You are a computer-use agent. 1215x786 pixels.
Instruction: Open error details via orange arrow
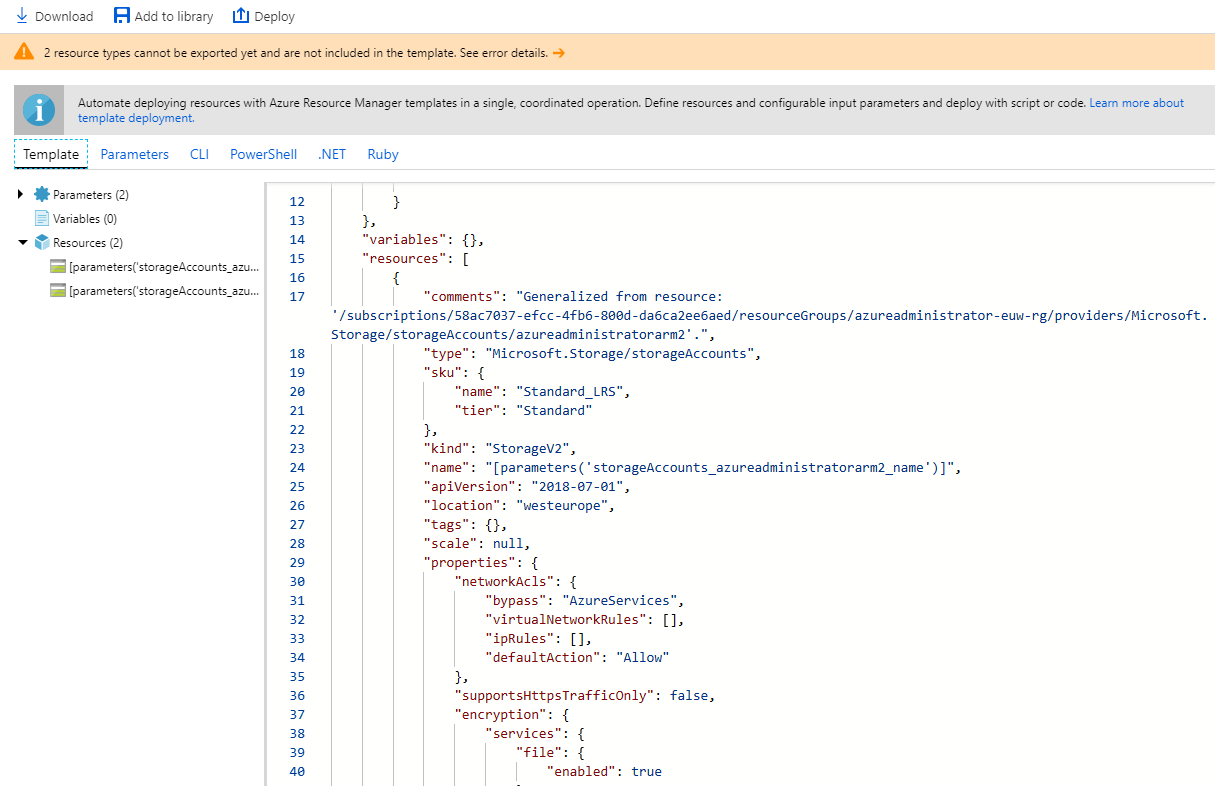pos(559,53)
